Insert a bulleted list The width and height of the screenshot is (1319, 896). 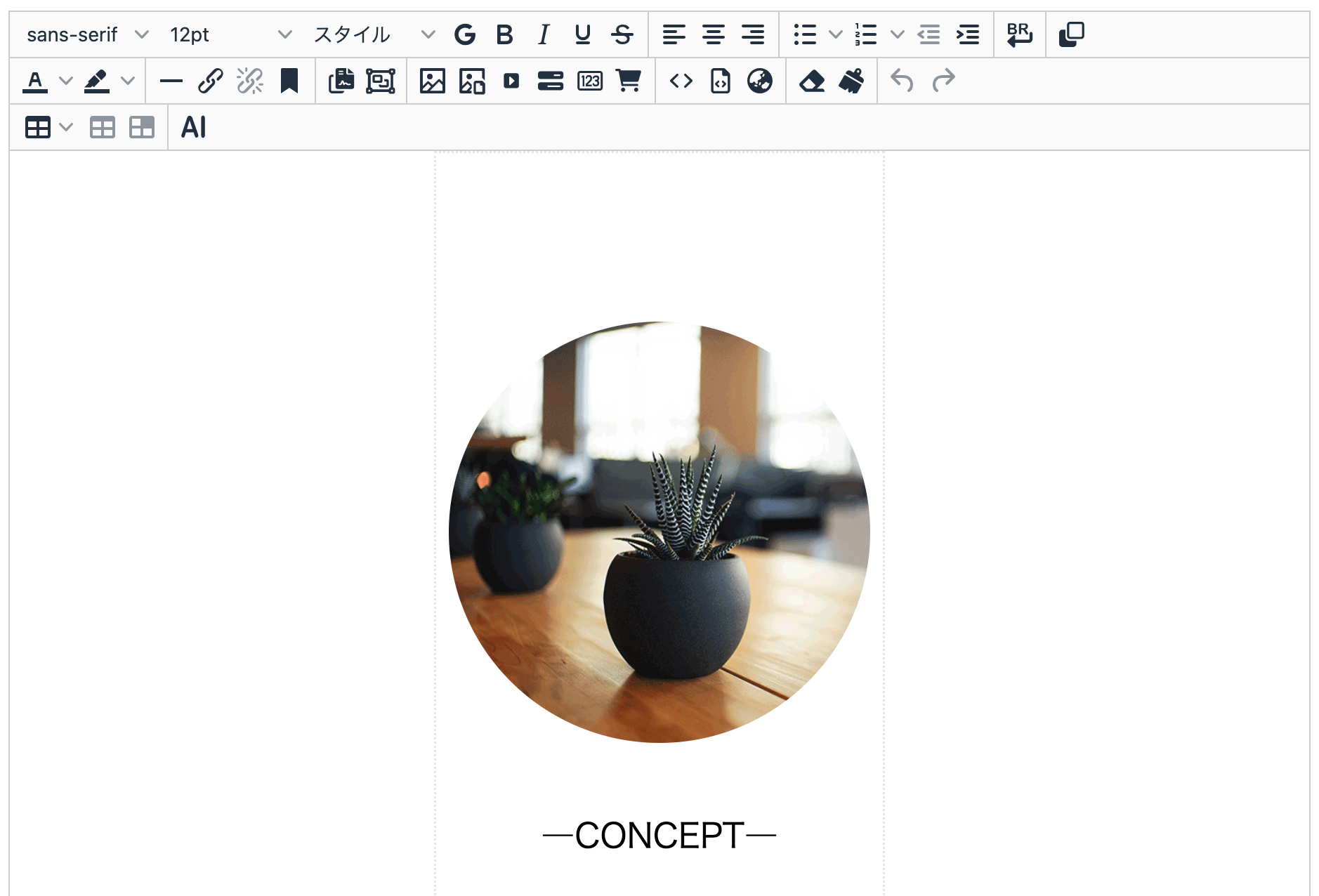(805, 34)
